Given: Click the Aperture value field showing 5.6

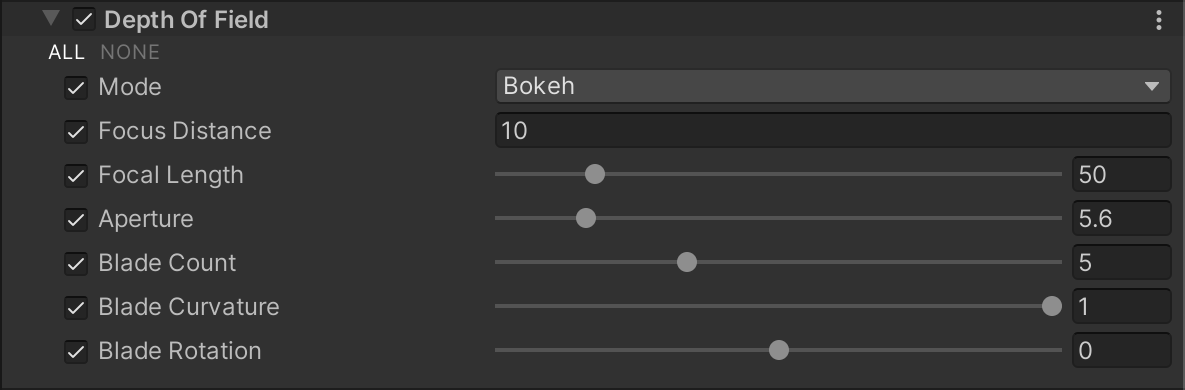Looking at the screenshot, I should 1122,218.
